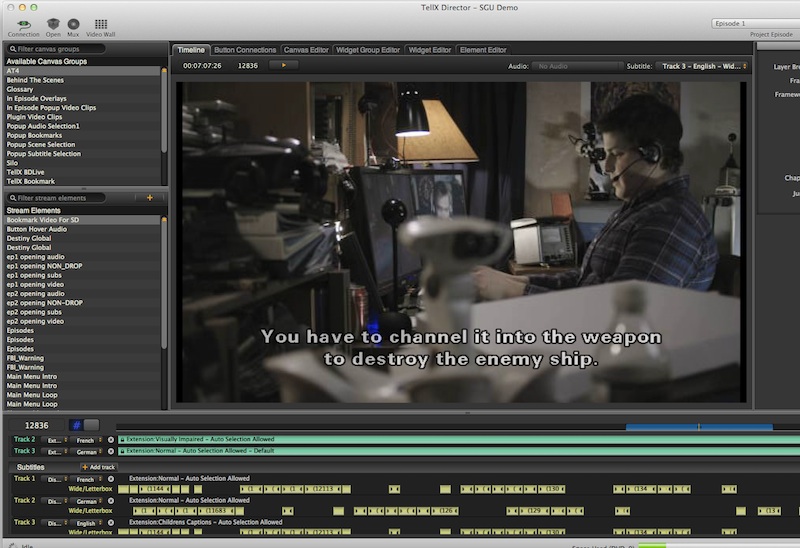Switch to the Button Connections tab
The width and height of the screenshot is (800, 548).
pos(245,50)
